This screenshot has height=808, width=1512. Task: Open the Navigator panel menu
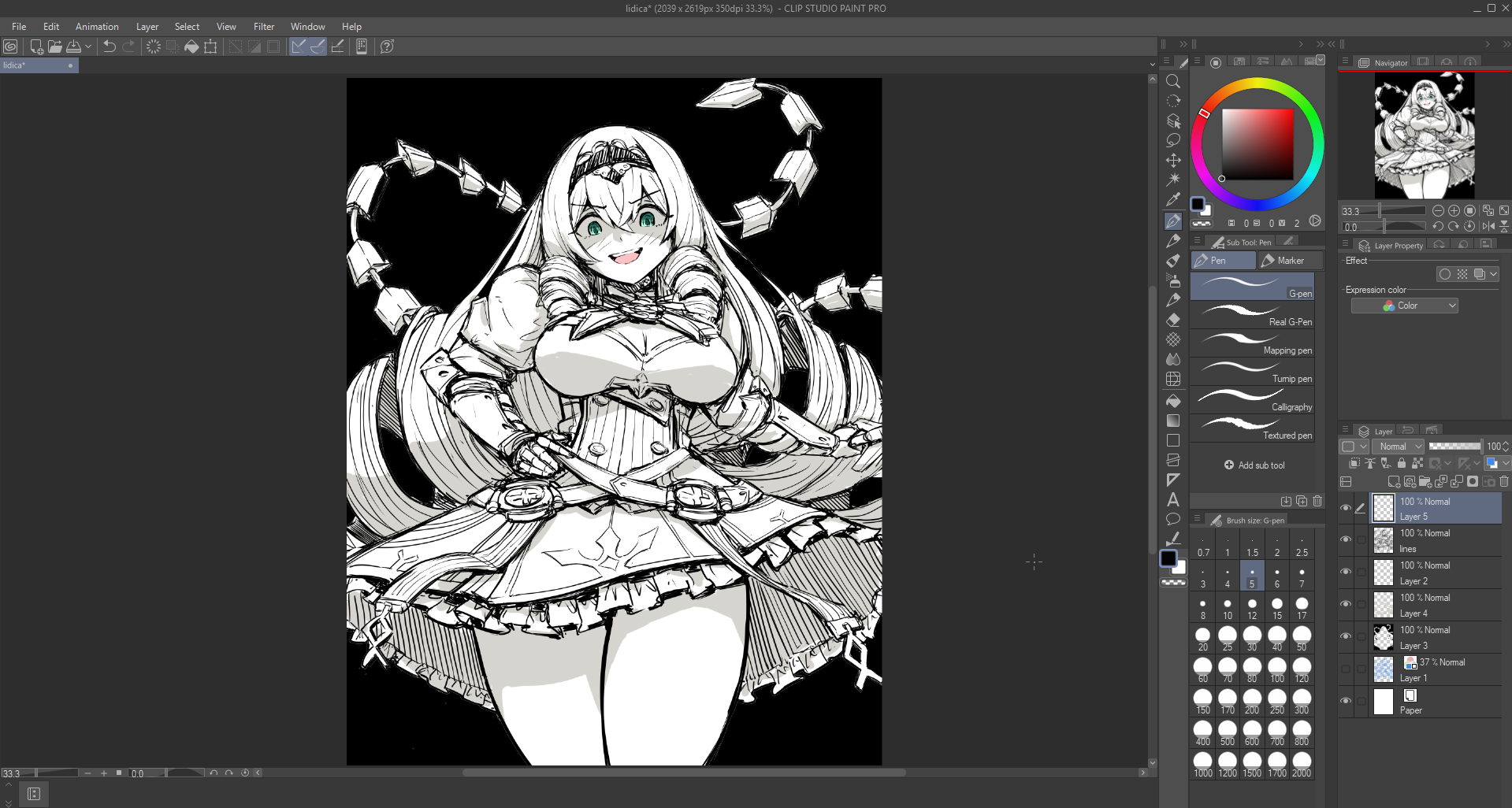pyautogui.click(x=1346, y=61)
